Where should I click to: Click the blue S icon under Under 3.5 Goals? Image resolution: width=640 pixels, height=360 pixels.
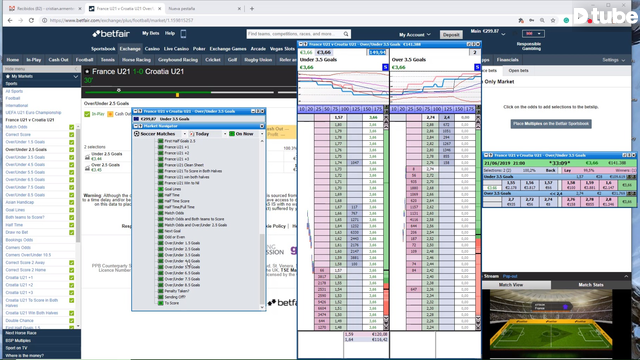click(x=385, y=67)
